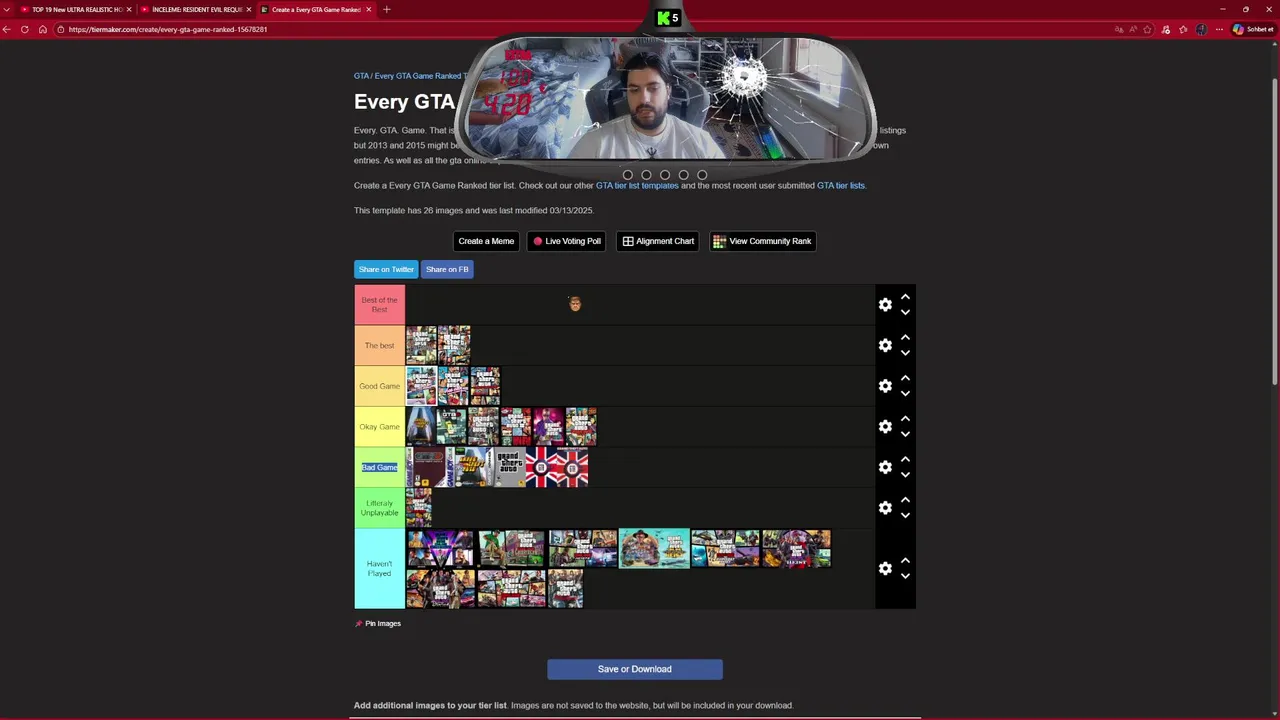Select the Good Game yellow label
The image size is (1280, 720).
click(x=379, y=386)
